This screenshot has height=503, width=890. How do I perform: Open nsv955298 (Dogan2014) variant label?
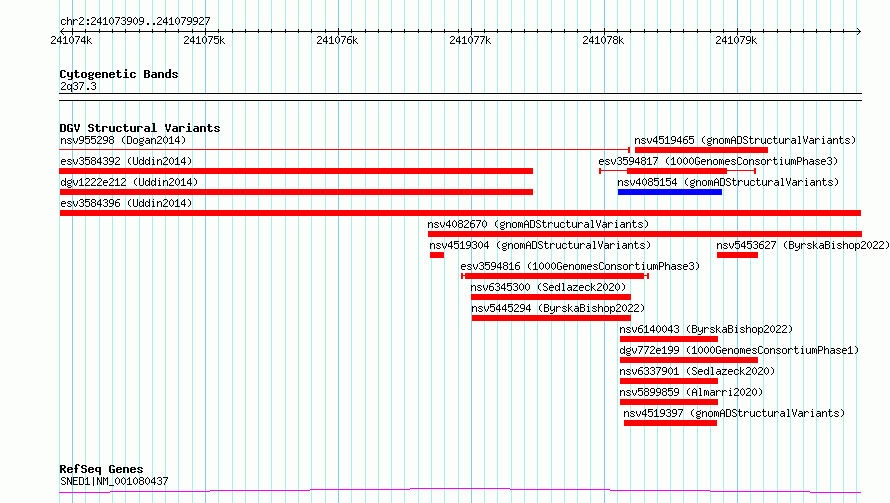tap(123, 140)
